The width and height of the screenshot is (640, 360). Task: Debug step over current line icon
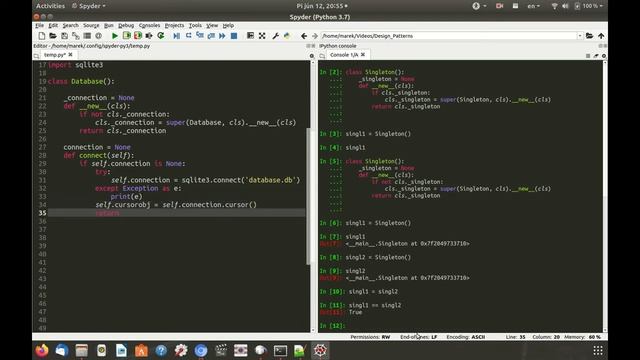[188, 36]
